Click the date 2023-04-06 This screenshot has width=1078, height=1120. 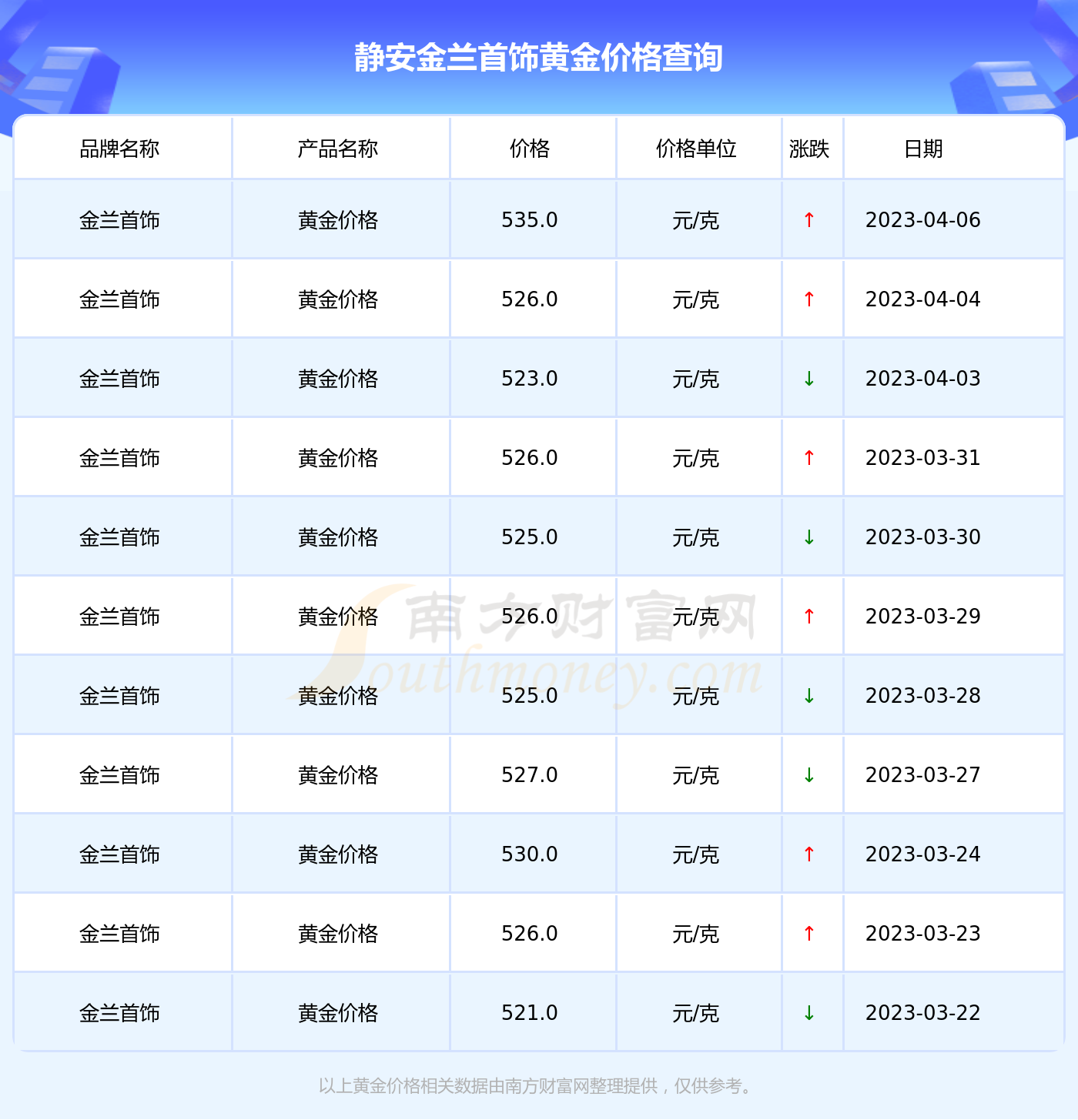923,220
